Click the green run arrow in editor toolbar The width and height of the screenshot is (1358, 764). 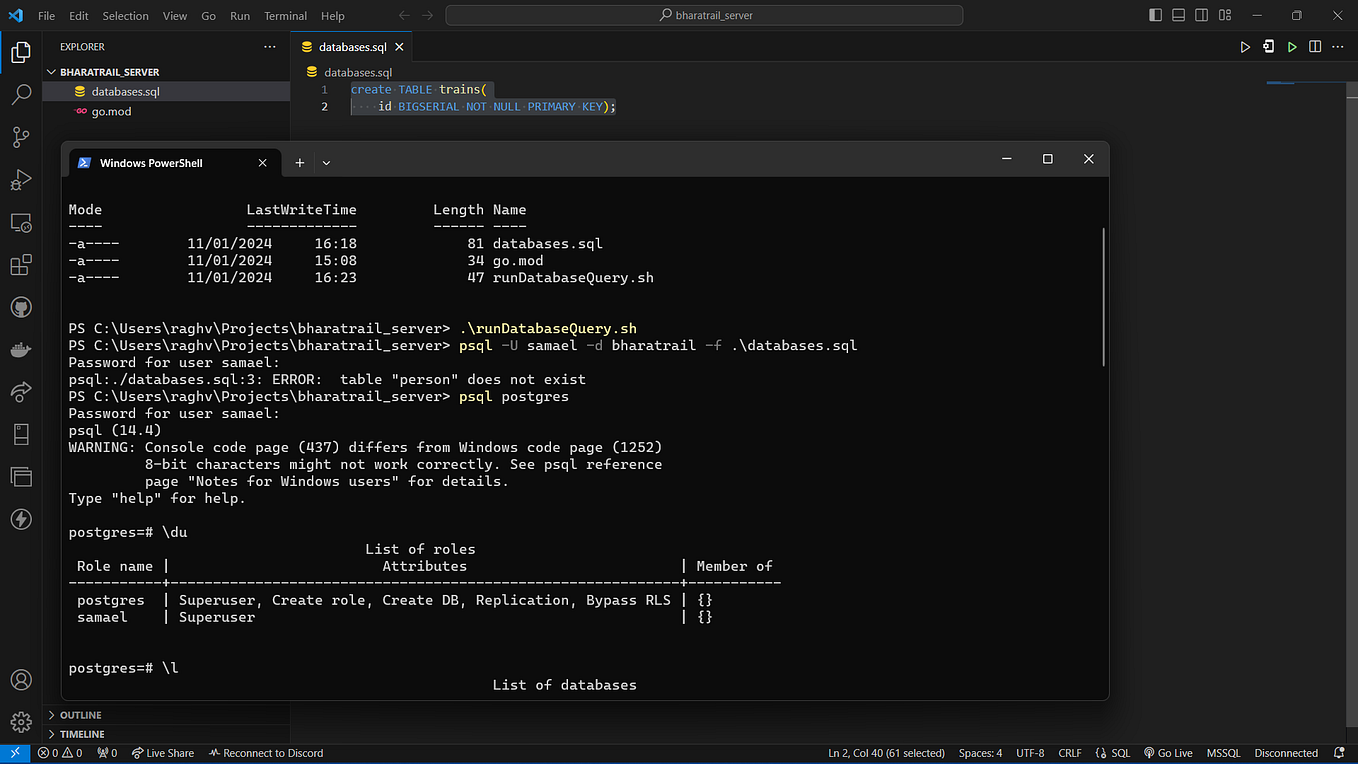[1292, 47]
